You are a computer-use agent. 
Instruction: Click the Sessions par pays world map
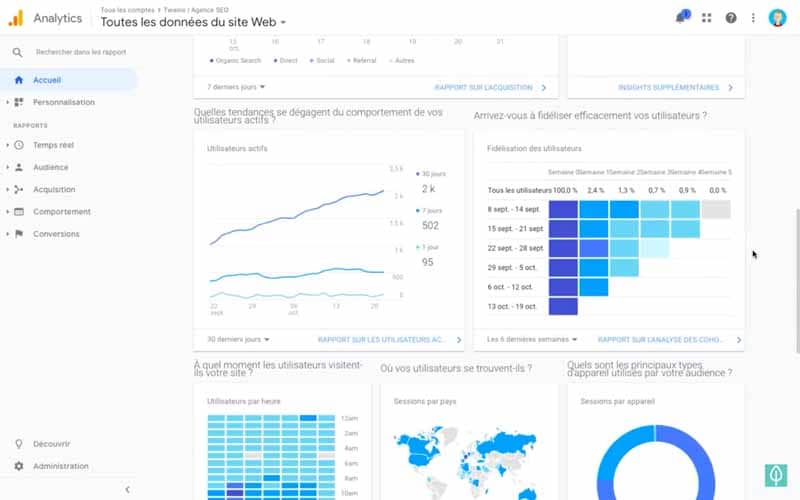(465, 462)
